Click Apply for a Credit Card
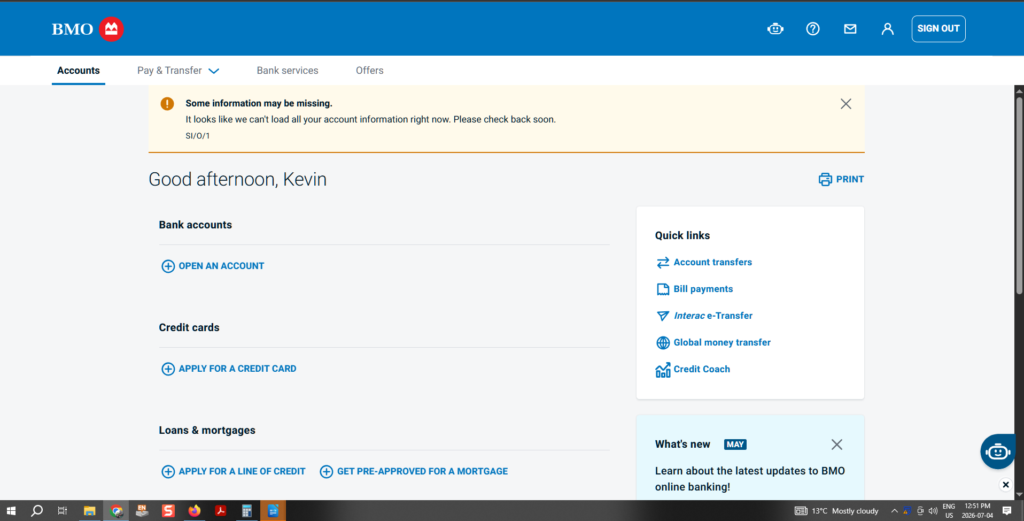 point(229,368)
